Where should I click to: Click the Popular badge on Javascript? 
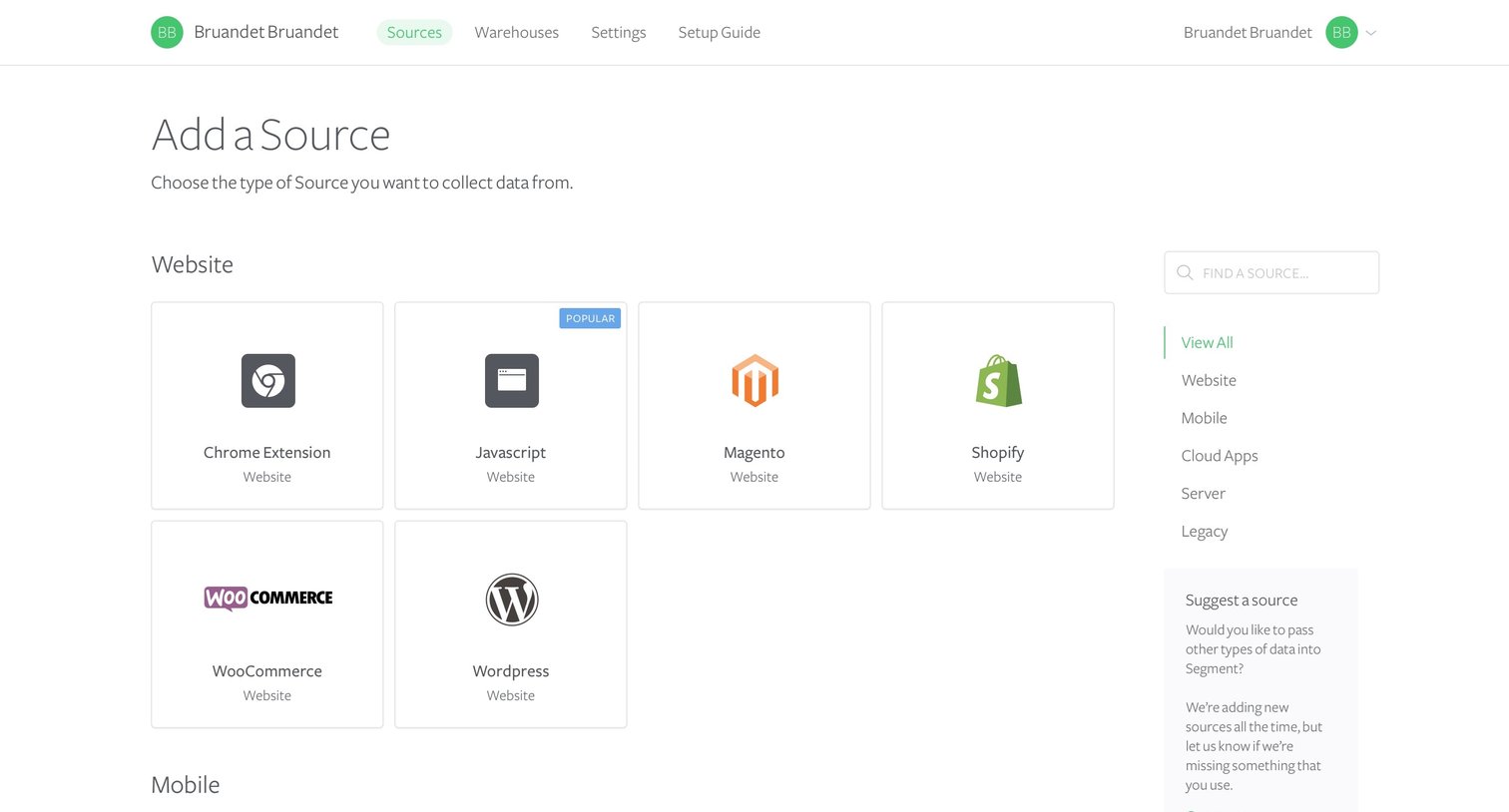coord(590,318)
